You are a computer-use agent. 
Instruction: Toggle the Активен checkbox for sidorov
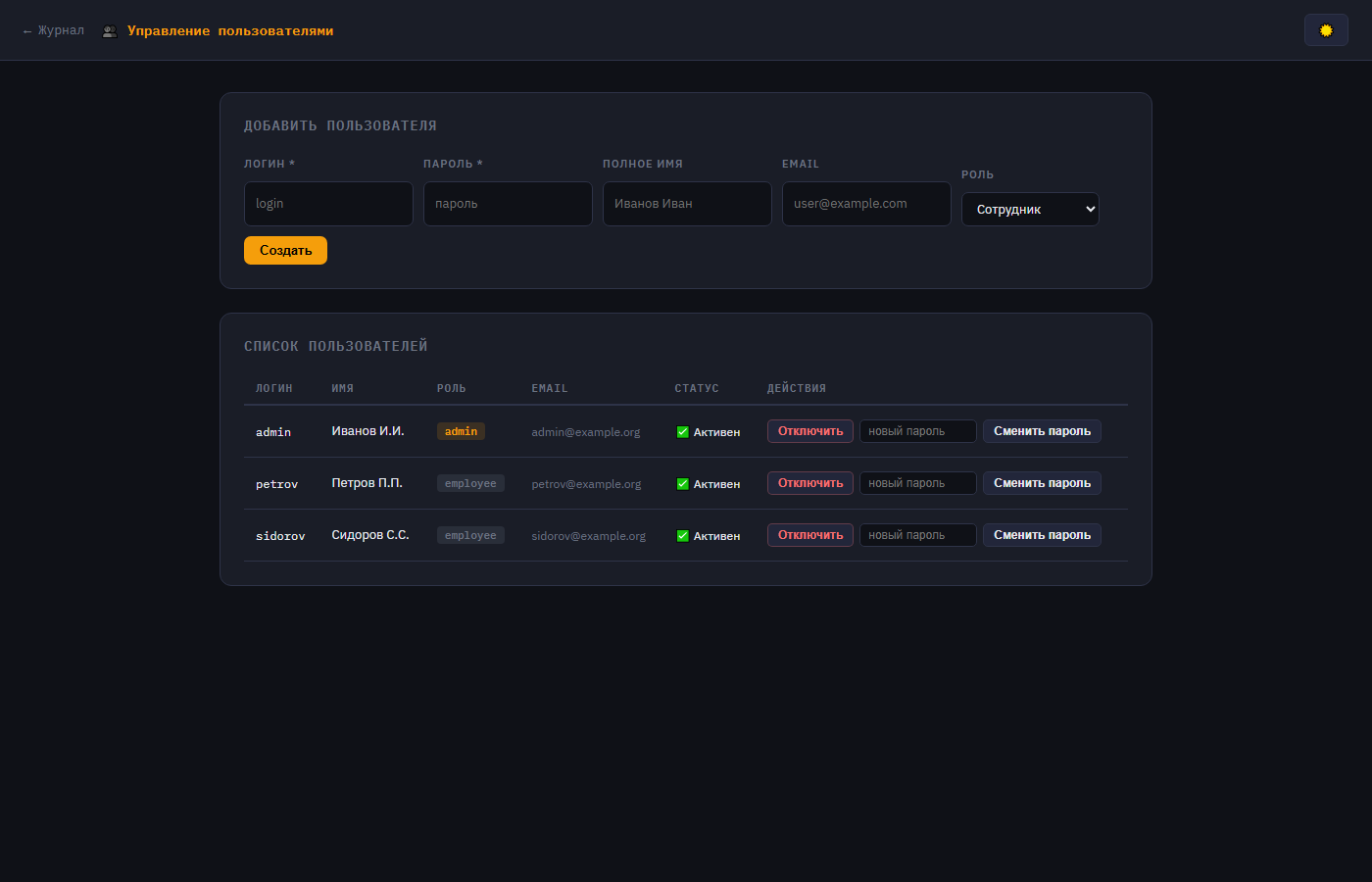tap(683, 536)
